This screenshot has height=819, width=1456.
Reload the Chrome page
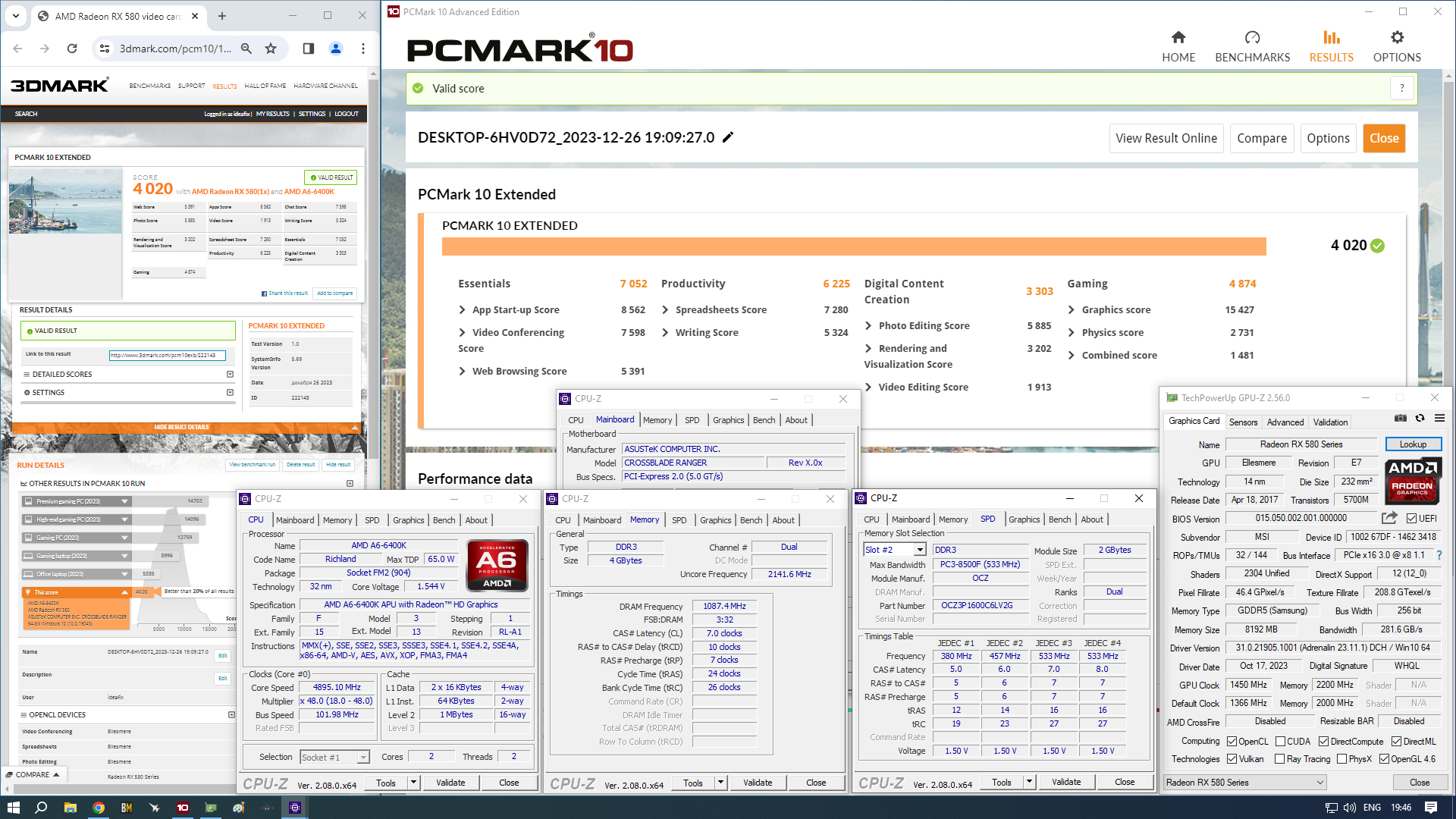tap(72, 49)
